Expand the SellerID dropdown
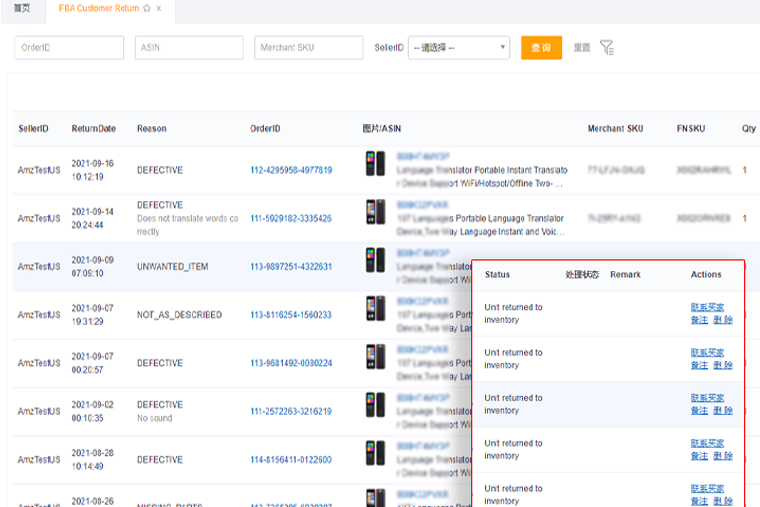Viewport: 760px width, 507px height. tap(459, 48)
